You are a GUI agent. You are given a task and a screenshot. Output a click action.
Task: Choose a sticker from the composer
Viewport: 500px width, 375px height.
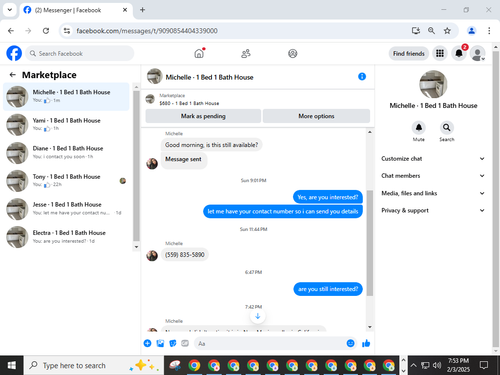(x=173, y=343)
